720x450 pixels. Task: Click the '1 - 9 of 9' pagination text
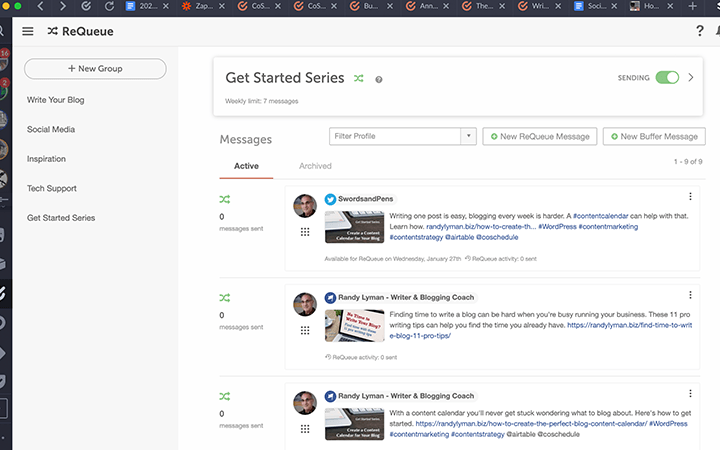point(688,162)
